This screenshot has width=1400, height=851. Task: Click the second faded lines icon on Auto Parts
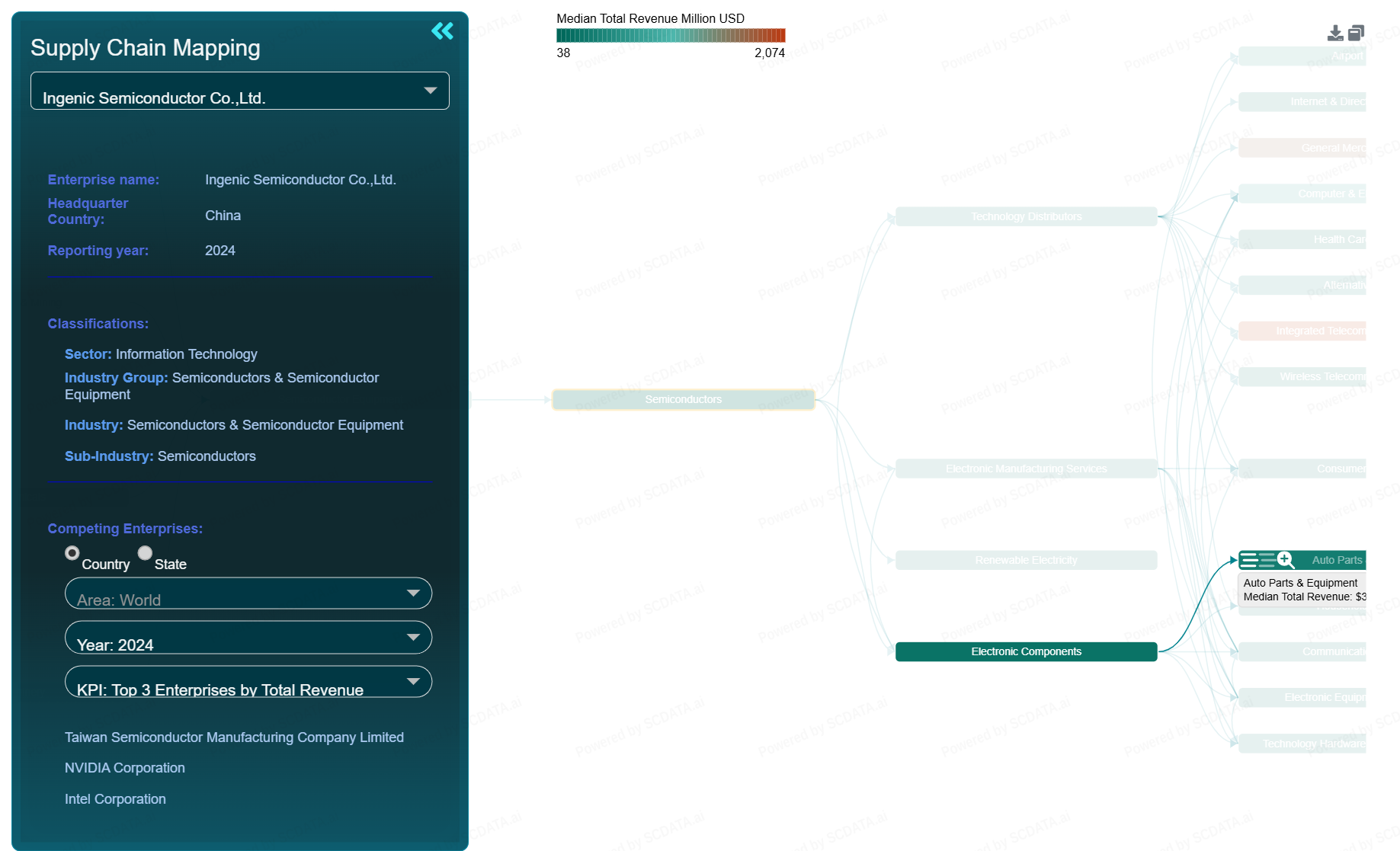pyautogui.click(x=1267, y=561)
